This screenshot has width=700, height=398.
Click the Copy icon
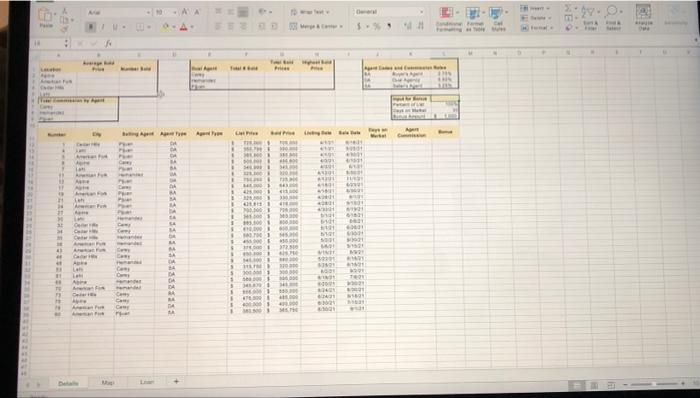click(x=64, y=20)
